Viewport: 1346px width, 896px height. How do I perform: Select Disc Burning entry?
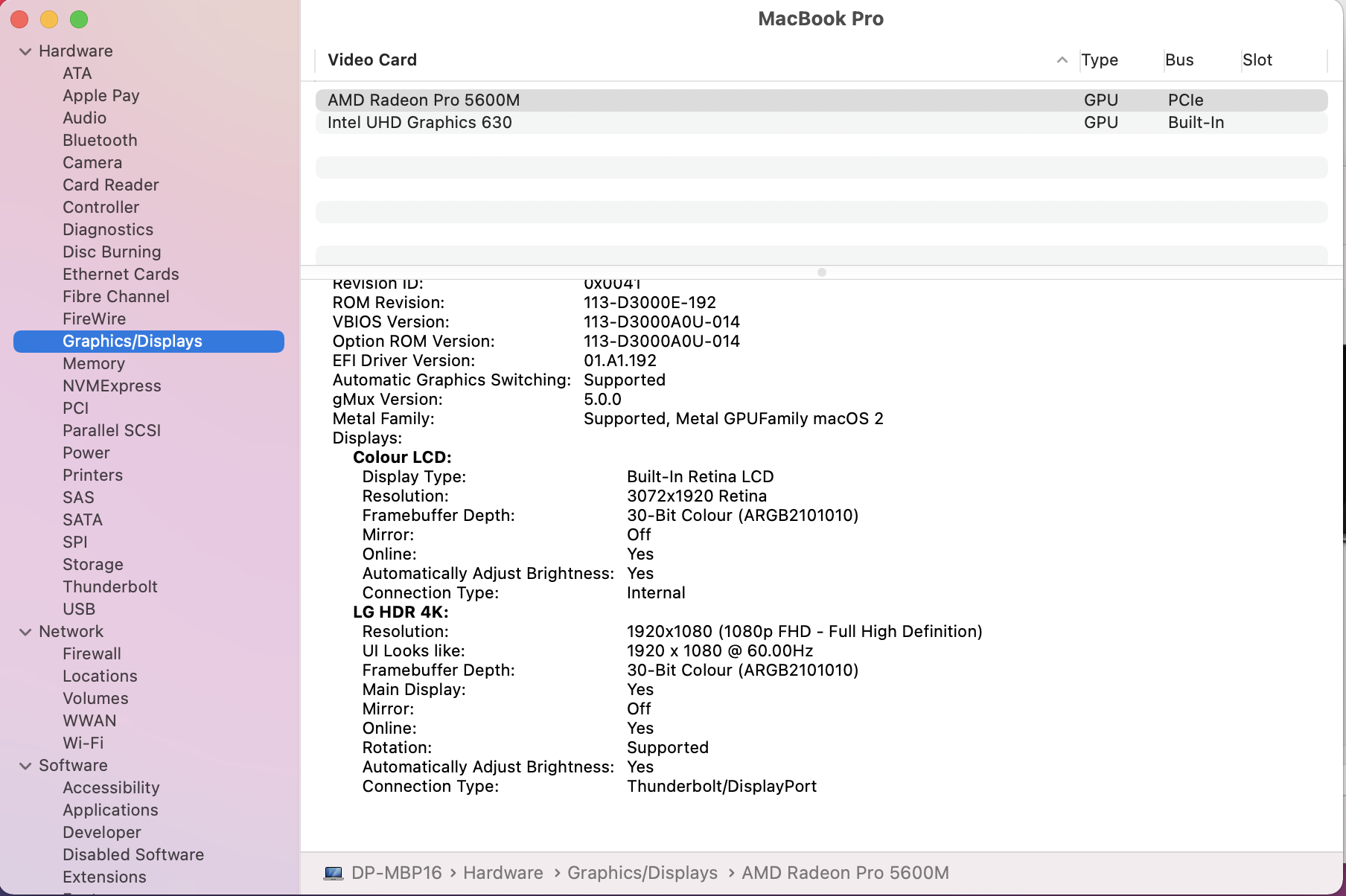tap(112, 252)
